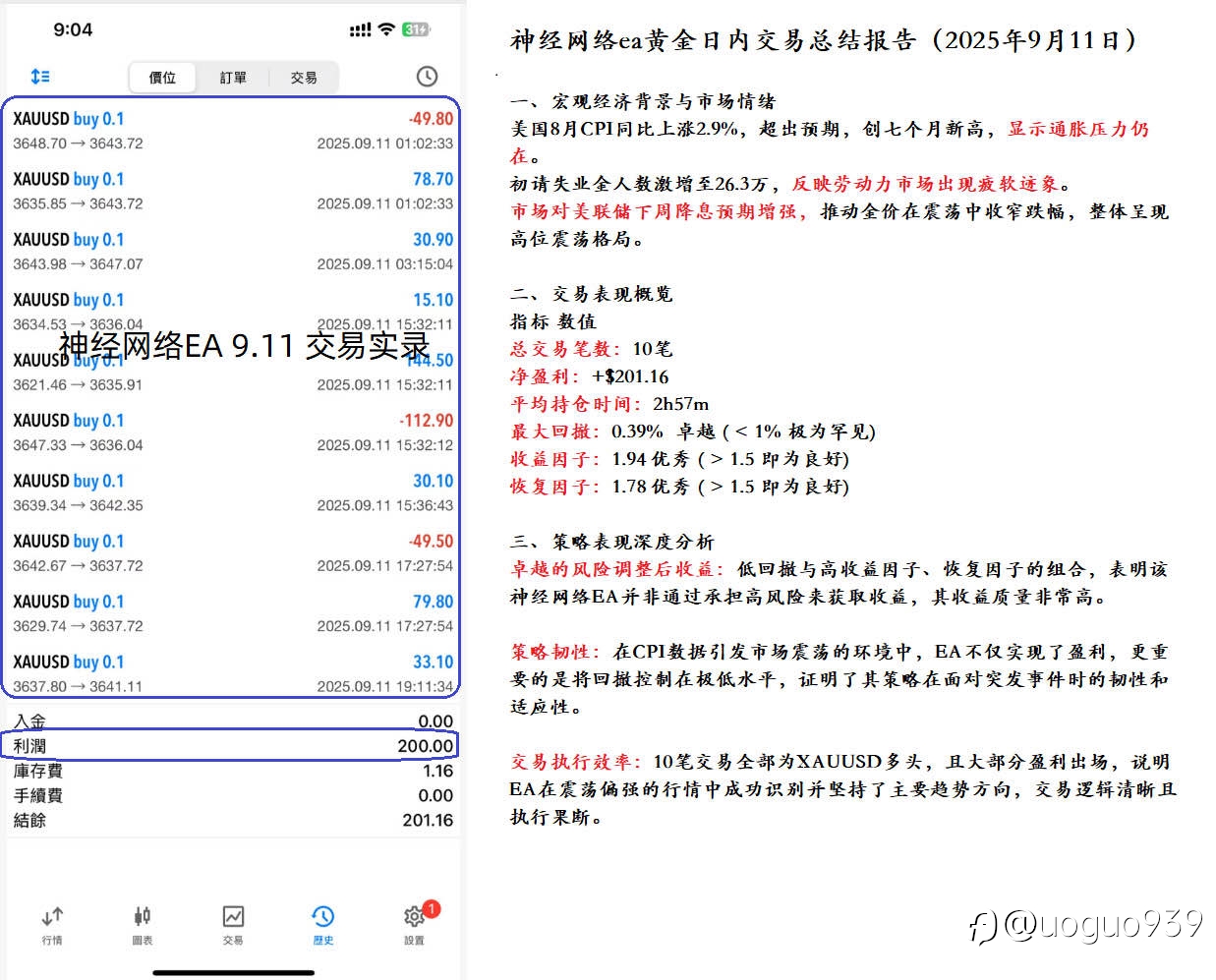Tap the 9:04 clock in status bar
This screenshot has width=1216, height=980.
point(73,29)
